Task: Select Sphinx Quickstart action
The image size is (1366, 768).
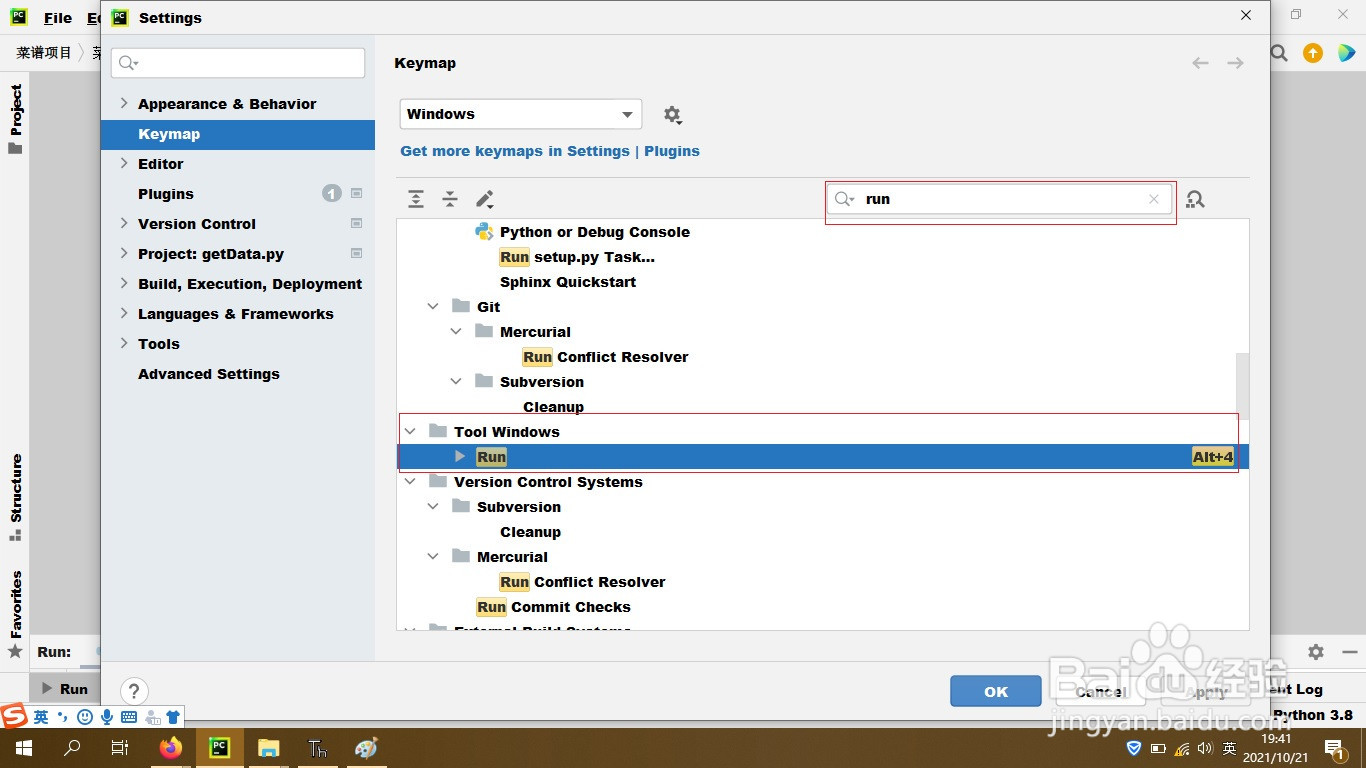Action: [x=568, y=282]
